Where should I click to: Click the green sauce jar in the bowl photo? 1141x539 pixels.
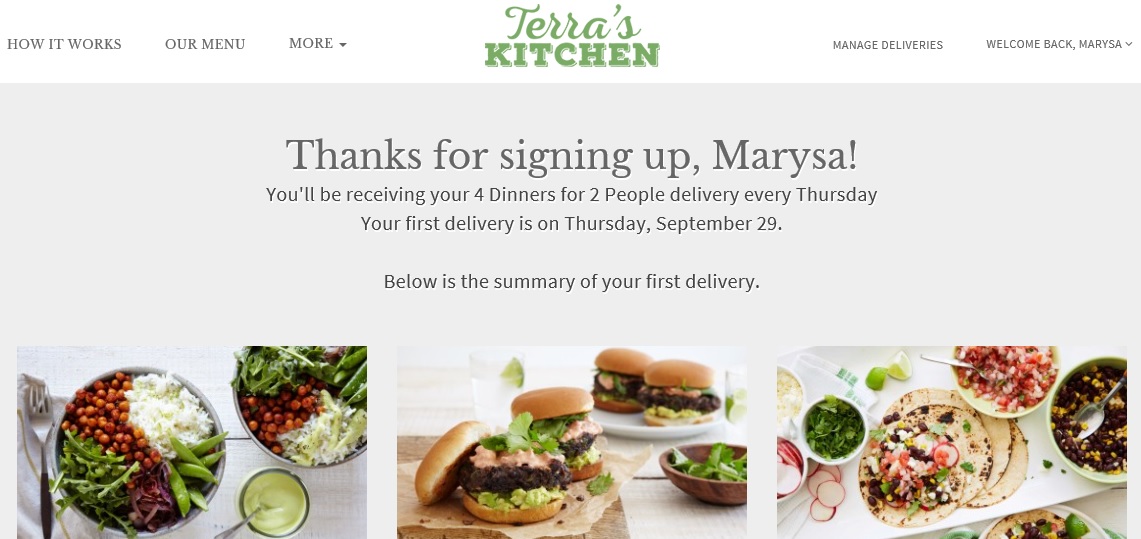point(273,500)
